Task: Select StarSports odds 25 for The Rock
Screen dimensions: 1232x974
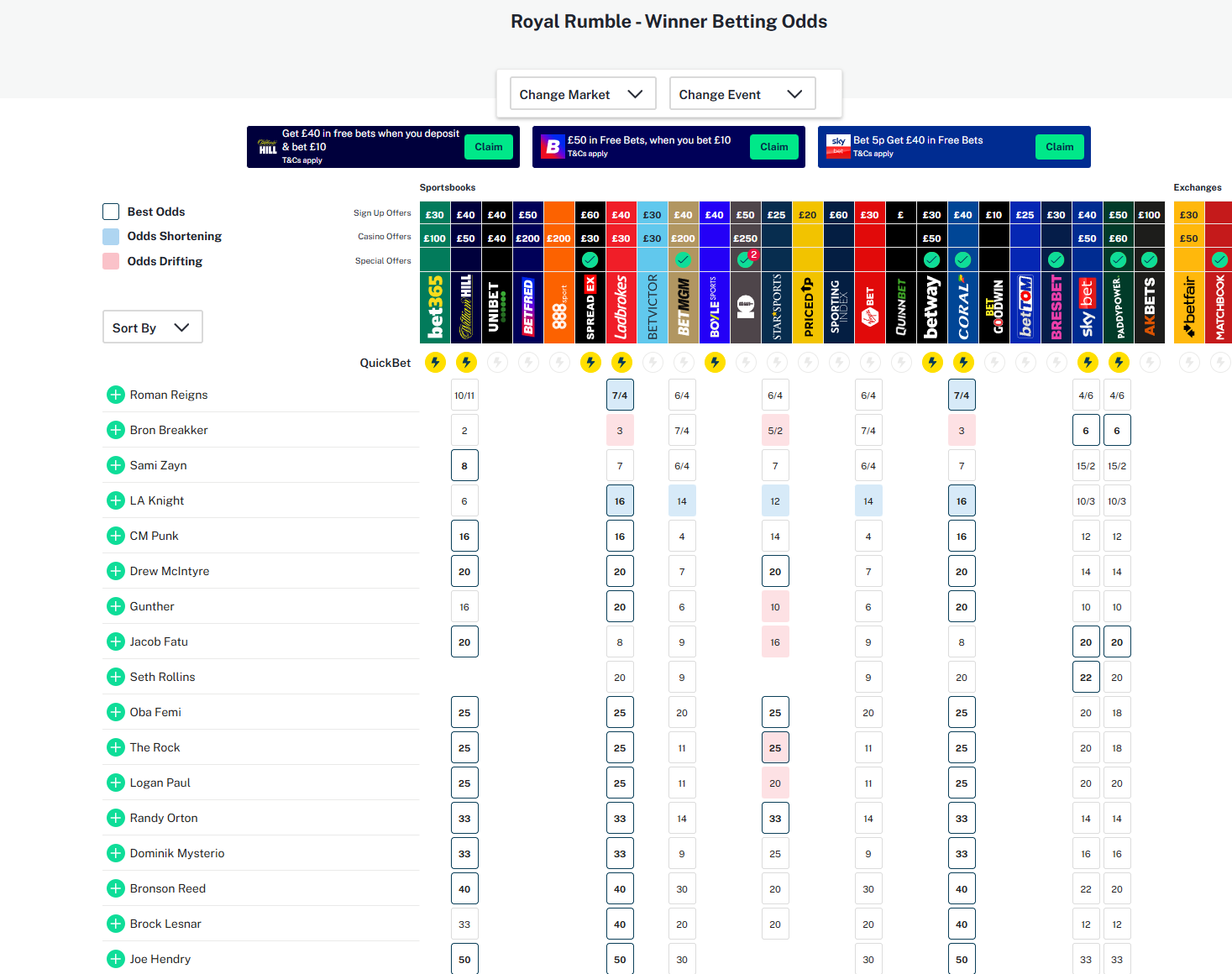Action: point(775,748)
